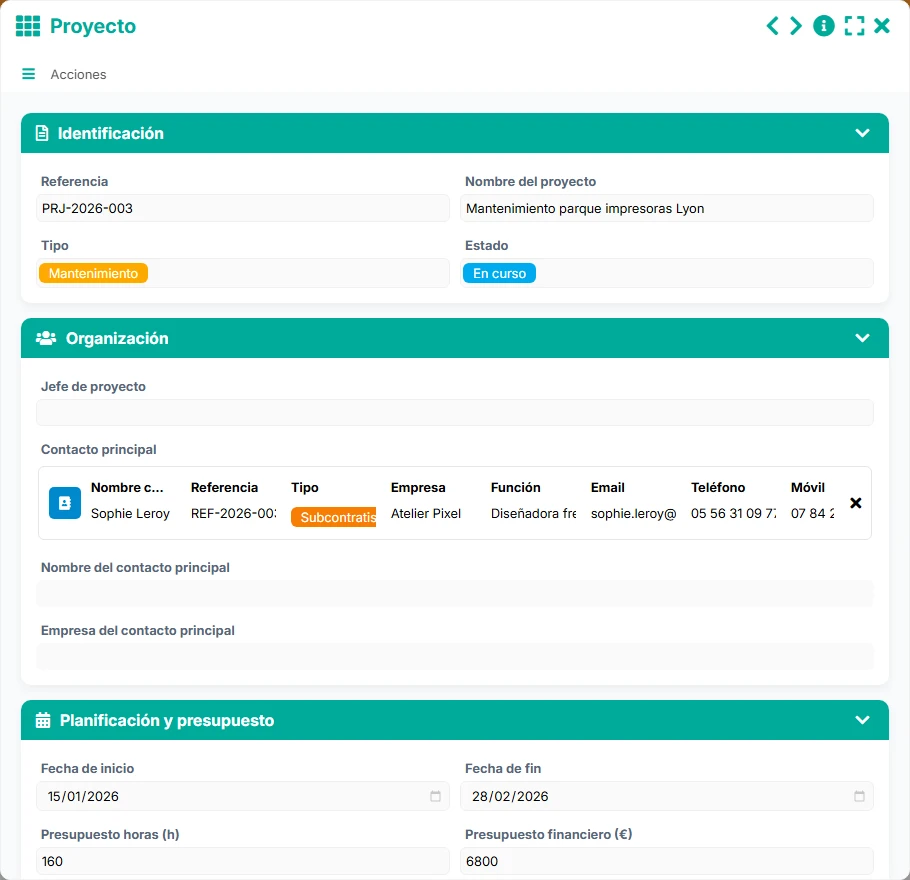
Task: Open Sophie Leroy contact card icon
Action: pyautogui.click(x=65, y=503)
